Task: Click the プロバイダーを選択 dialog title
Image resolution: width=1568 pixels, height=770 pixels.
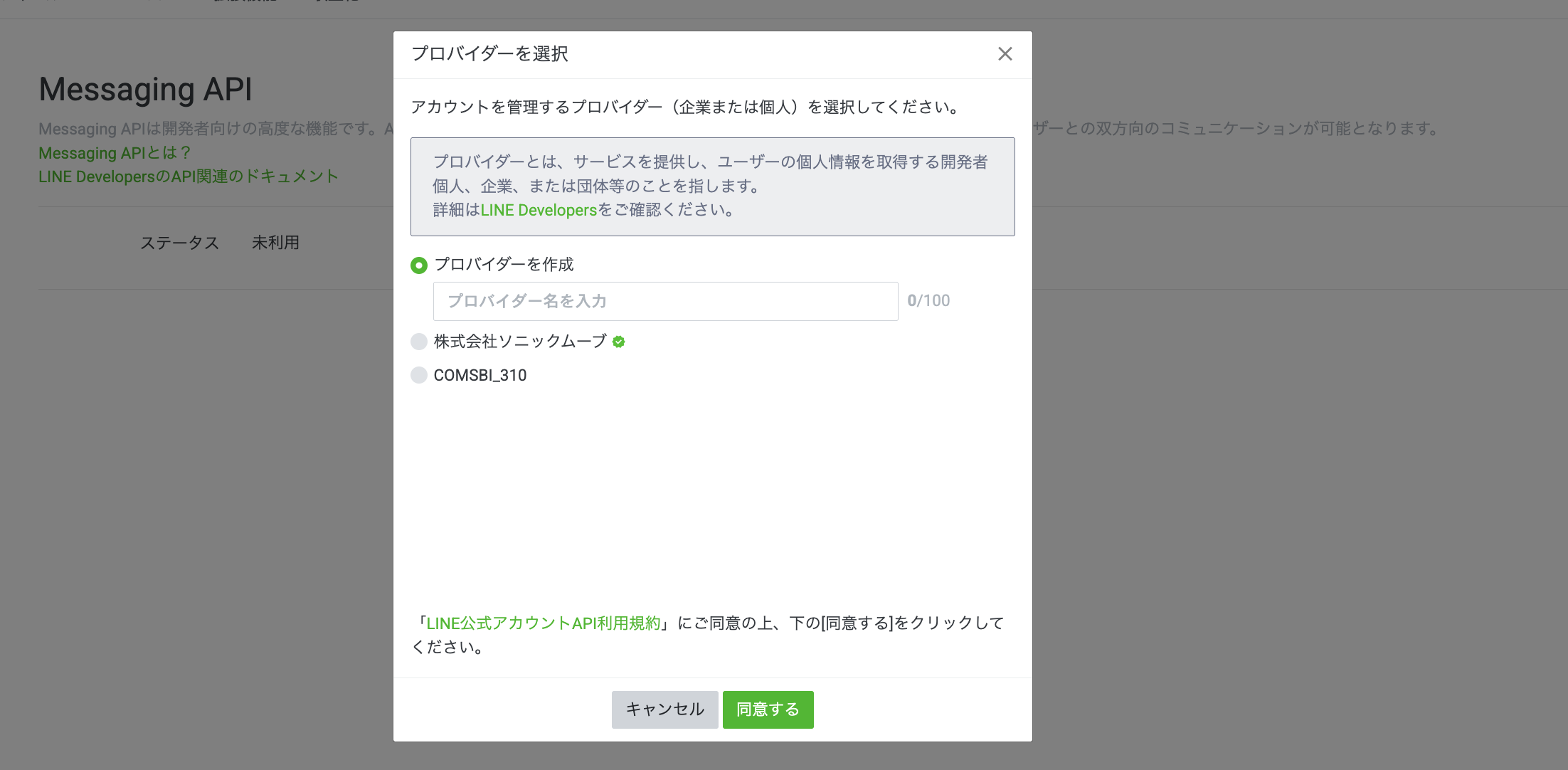Action: pyautogui.click(x=489, y=54)
